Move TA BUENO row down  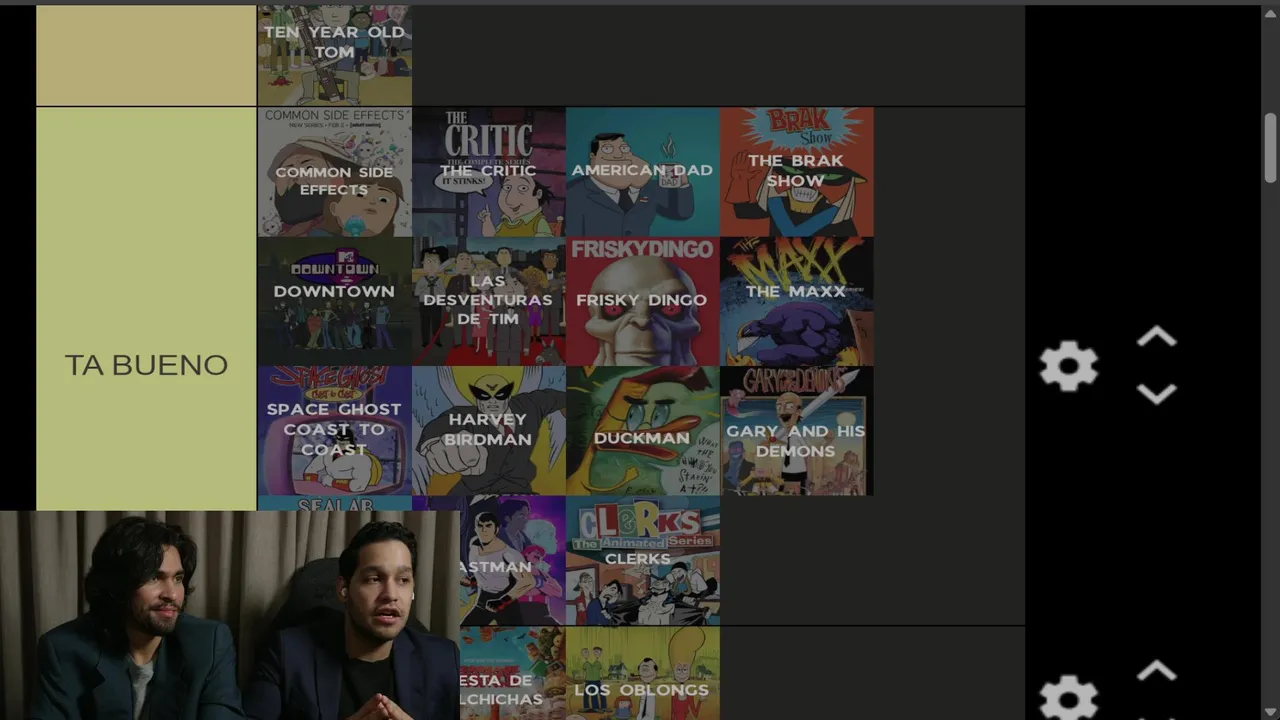tap(1156, 394)
